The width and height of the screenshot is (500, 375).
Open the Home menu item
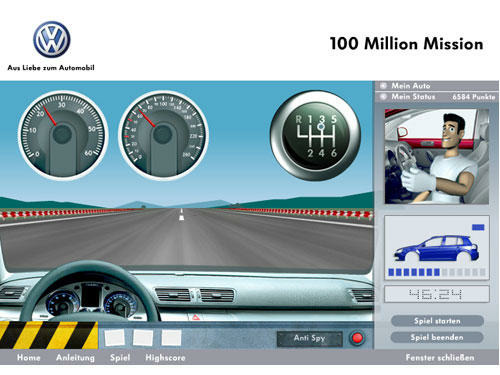tap(29, 358)
